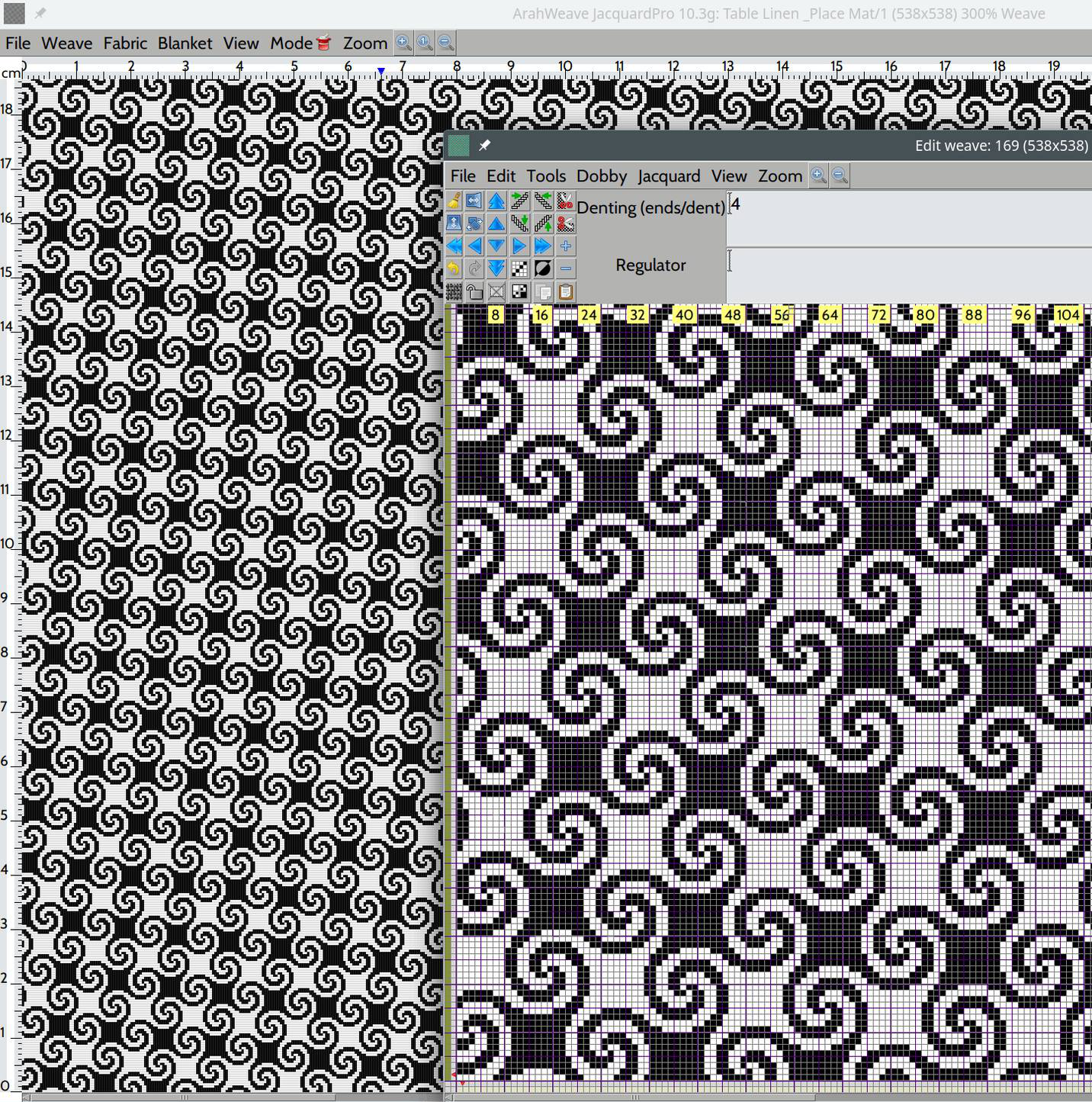Image resolution: width=1092 pixels, height=1102 pixels.
Task: Click the pin icon on Edit weave title bar
Action: [x=484, y=145]
